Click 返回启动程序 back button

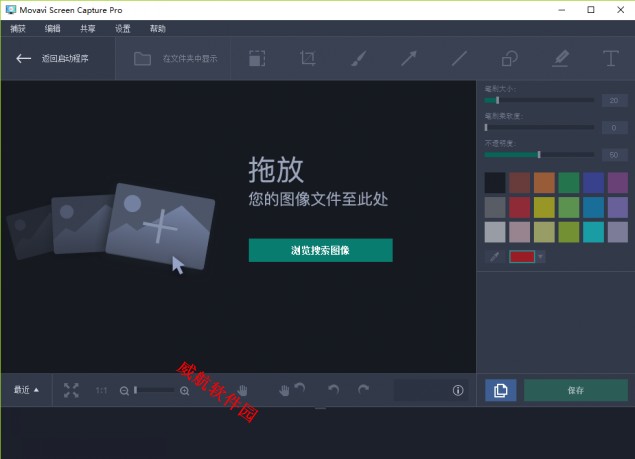coord(53,59)
